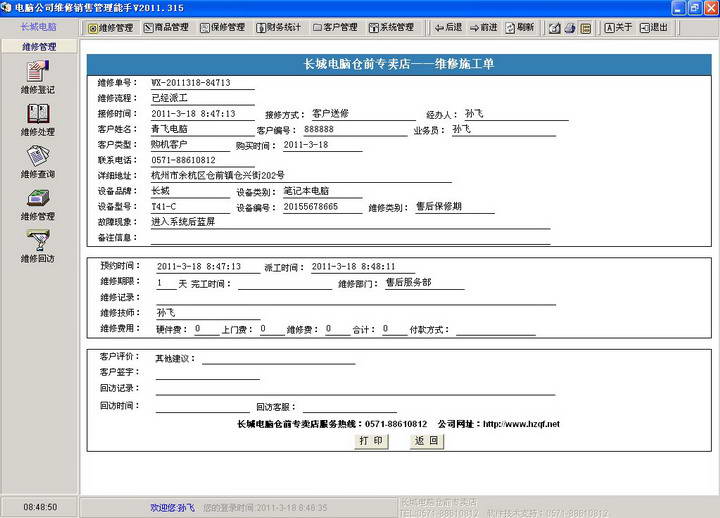
Task: Click the 购机客户 customer type value
Action: [169, 145]
